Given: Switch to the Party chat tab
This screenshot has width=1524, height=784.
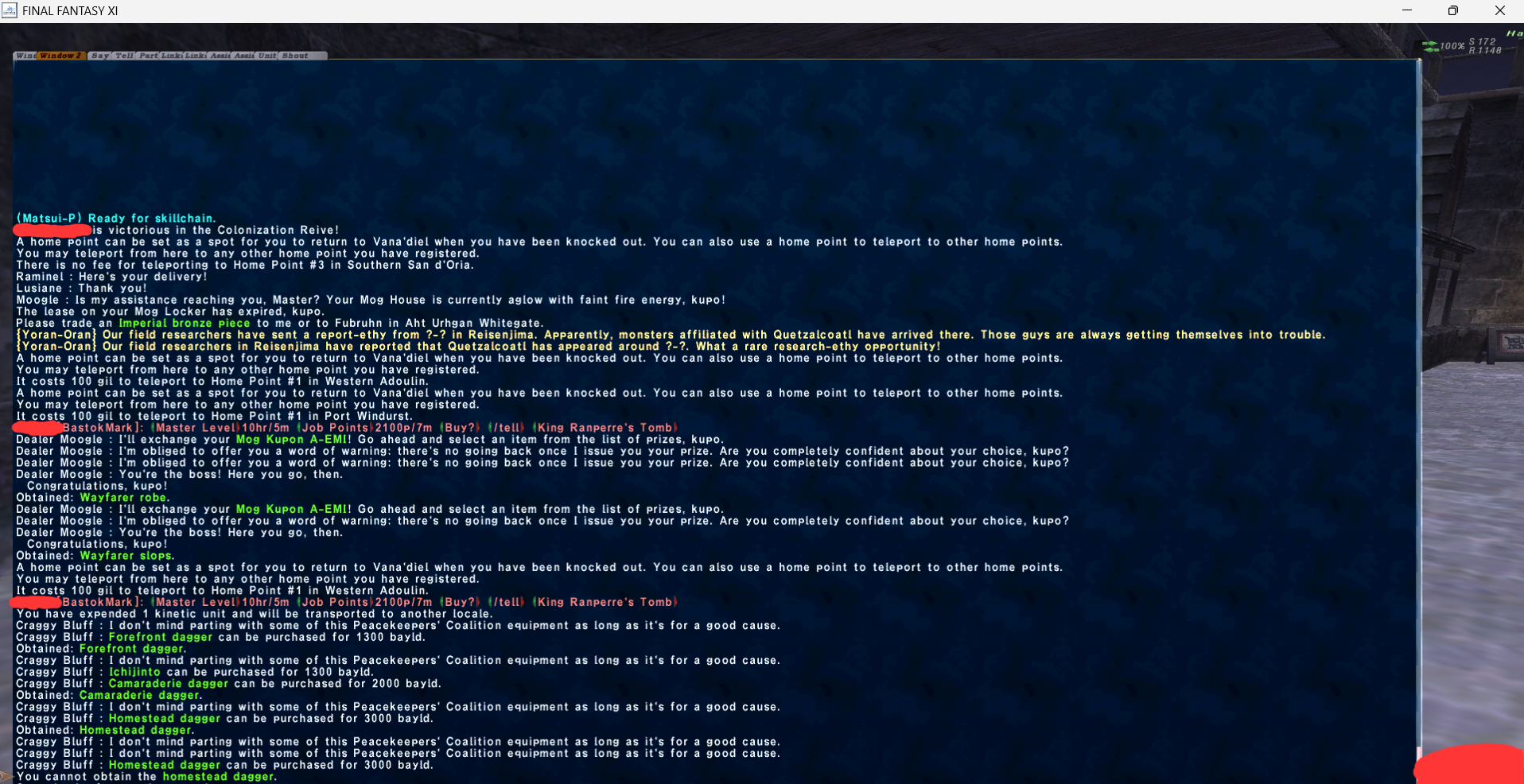Looking at the screenshot, I should pos(149,56).
